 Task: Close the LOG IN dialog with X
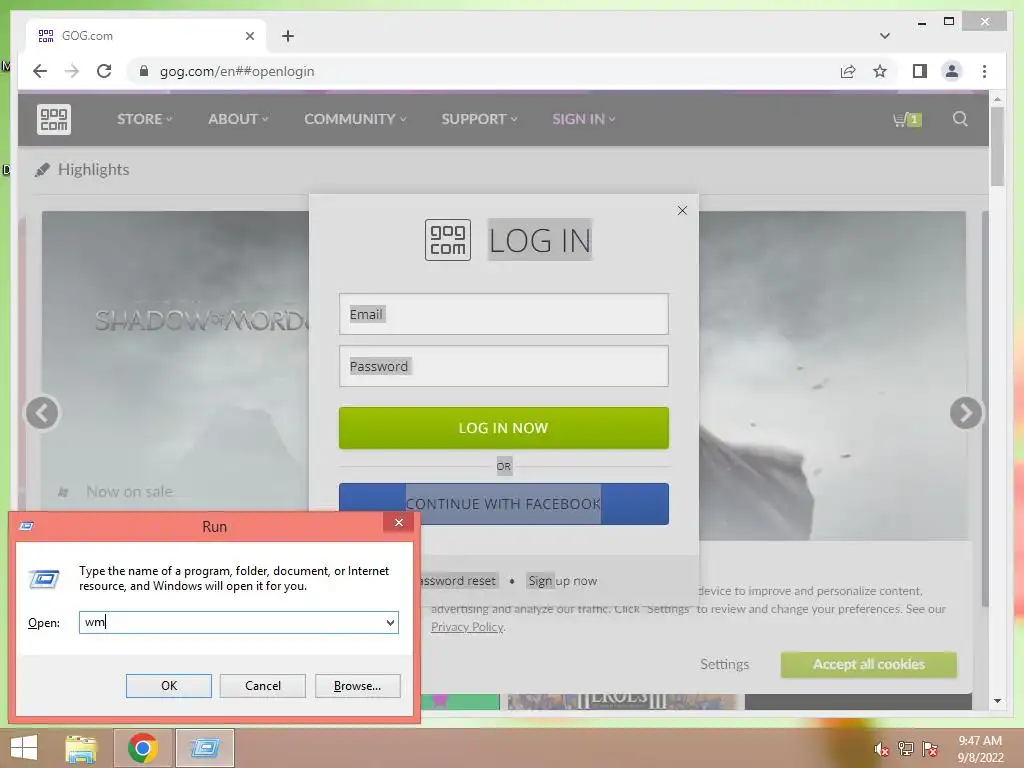pos(682,210)
